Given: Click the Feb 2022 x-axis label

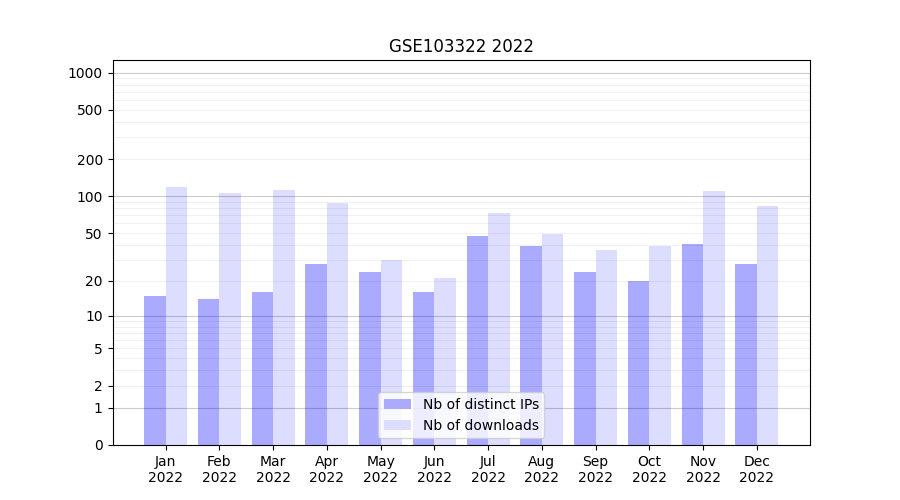Looking at the screenshot, I should pos(219,469).
